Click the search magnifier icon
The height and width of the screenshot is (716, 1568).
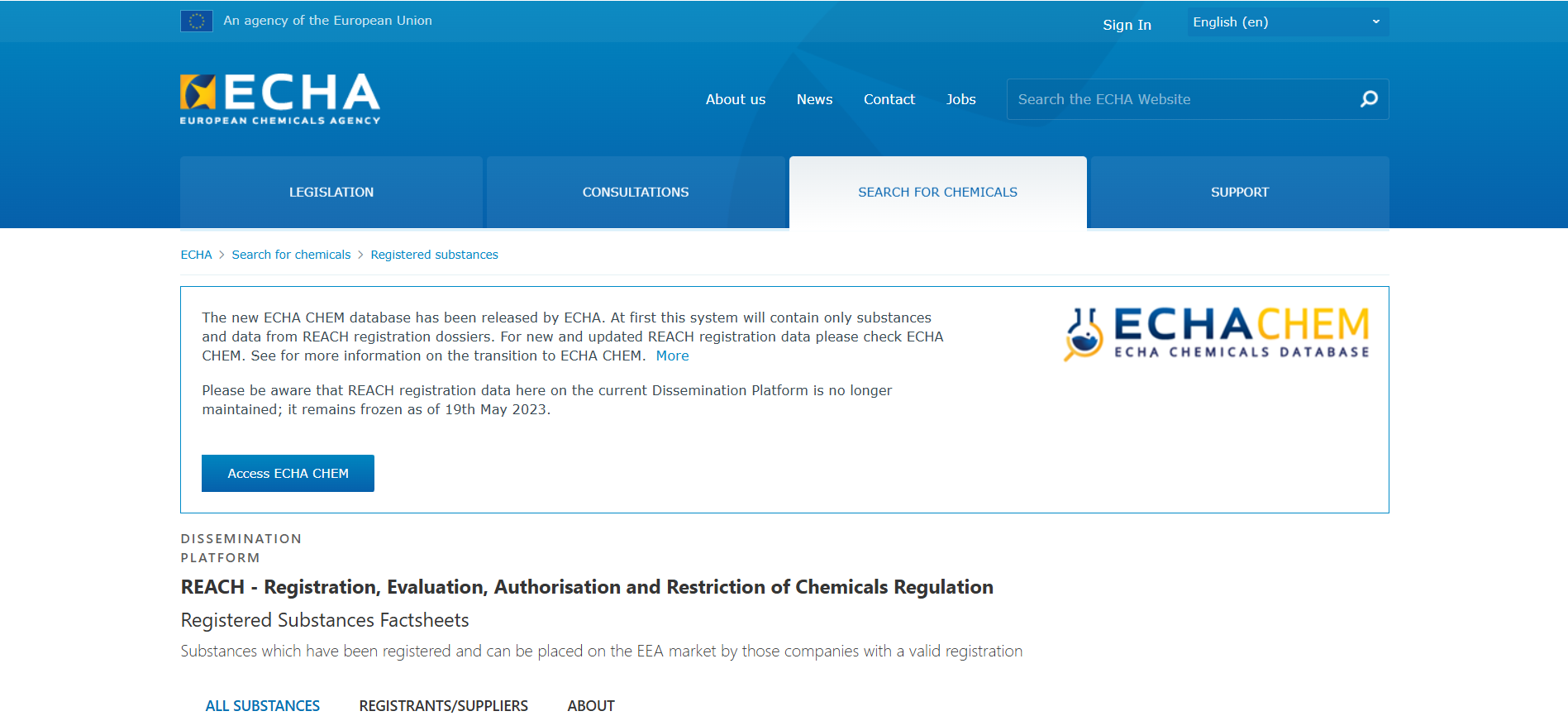coord(1369,99)
